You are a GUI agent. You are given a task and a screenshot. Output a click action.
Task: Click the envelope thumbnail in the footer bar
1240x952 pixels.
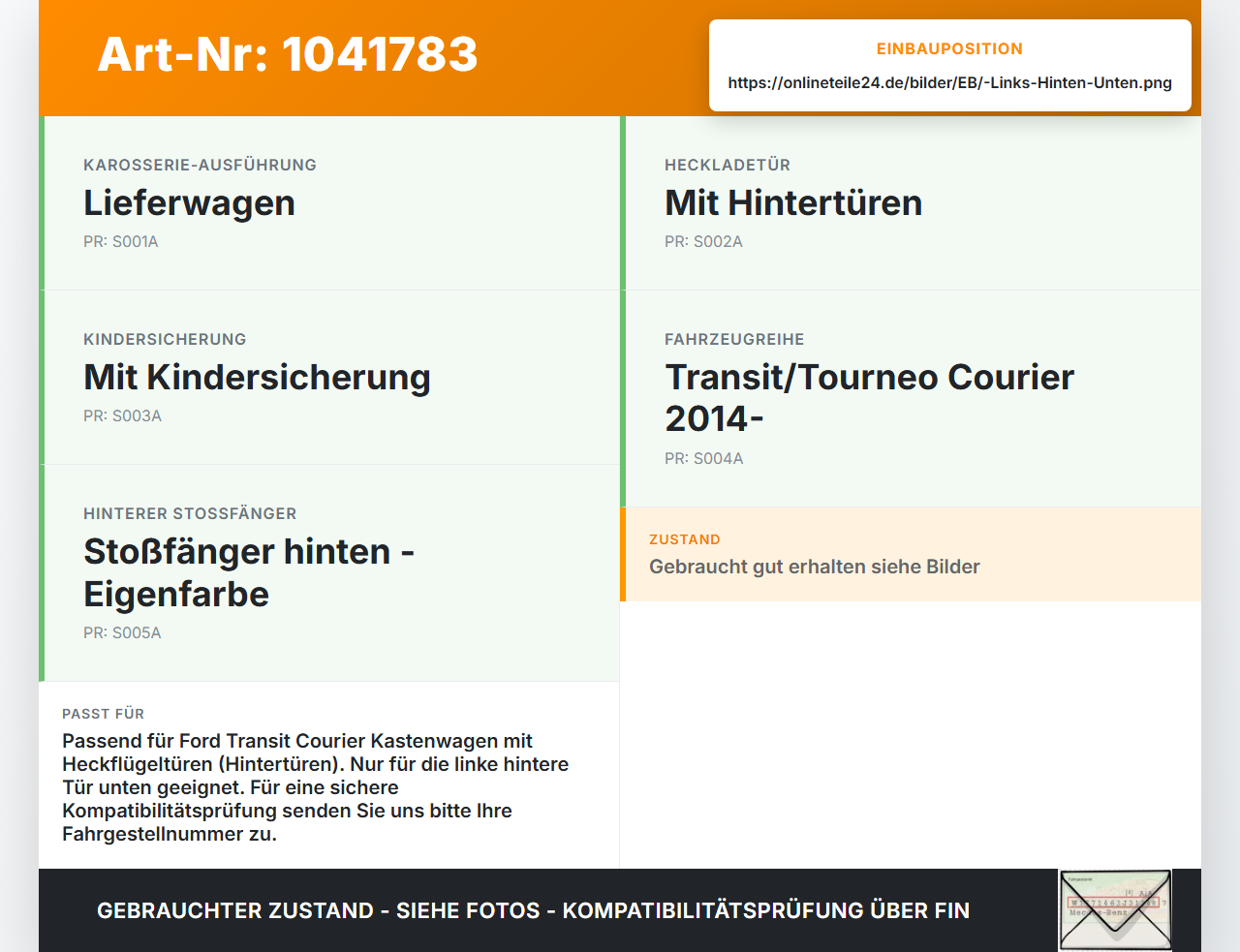[x=1115, y=910]
